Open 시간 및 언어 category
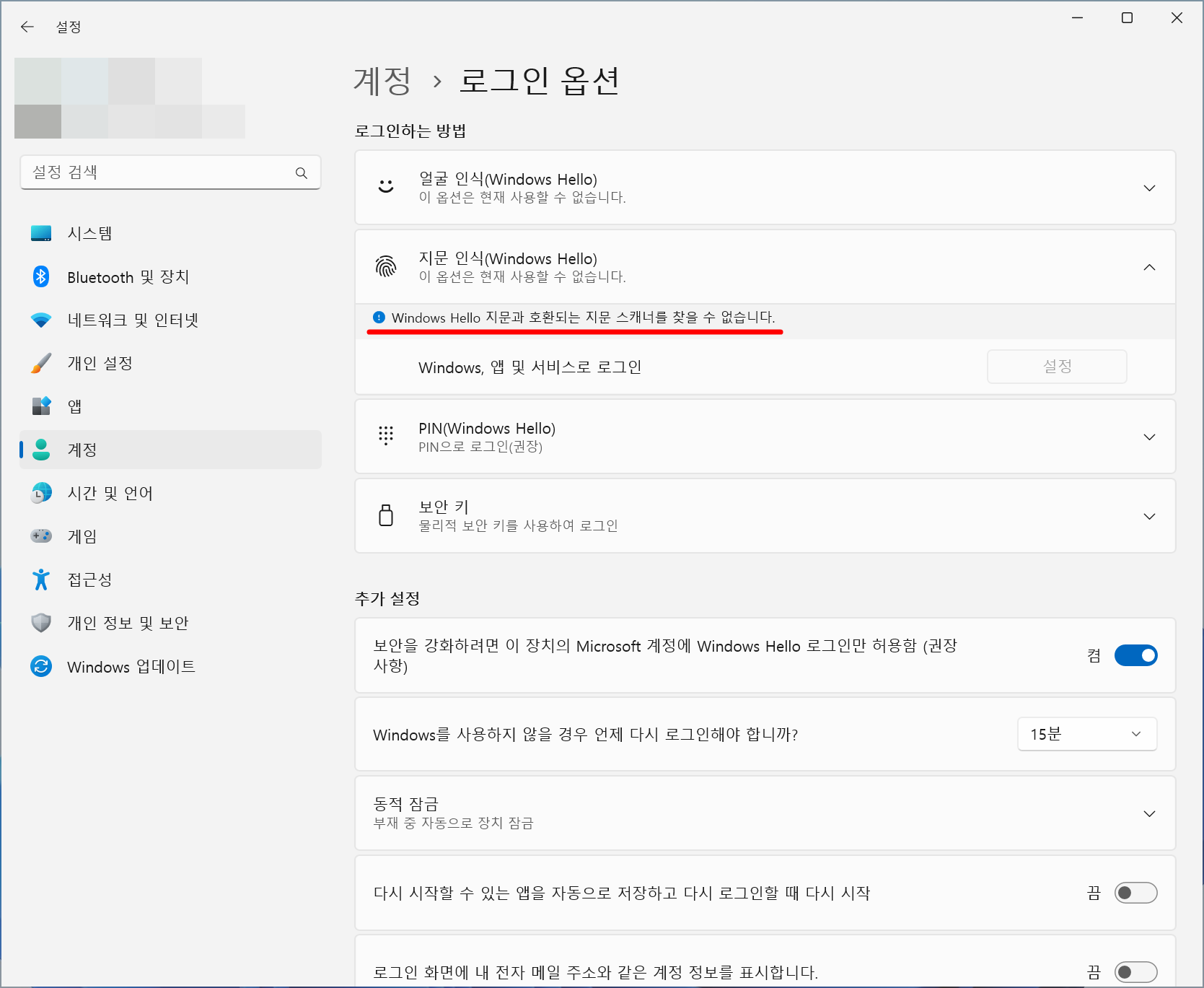 point(170,493)
